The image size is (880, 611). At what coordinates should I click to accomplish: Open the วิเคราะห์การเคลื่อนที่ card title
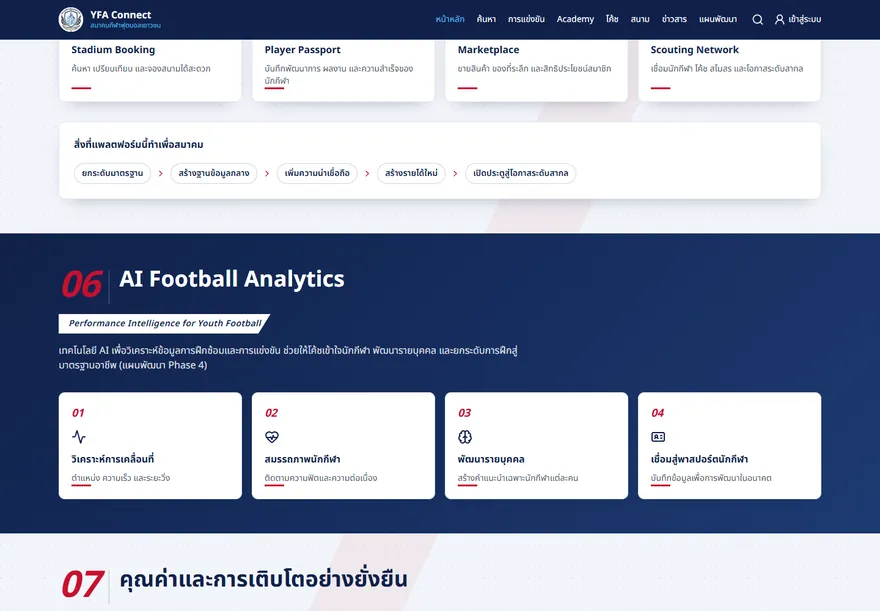[112, 459]
